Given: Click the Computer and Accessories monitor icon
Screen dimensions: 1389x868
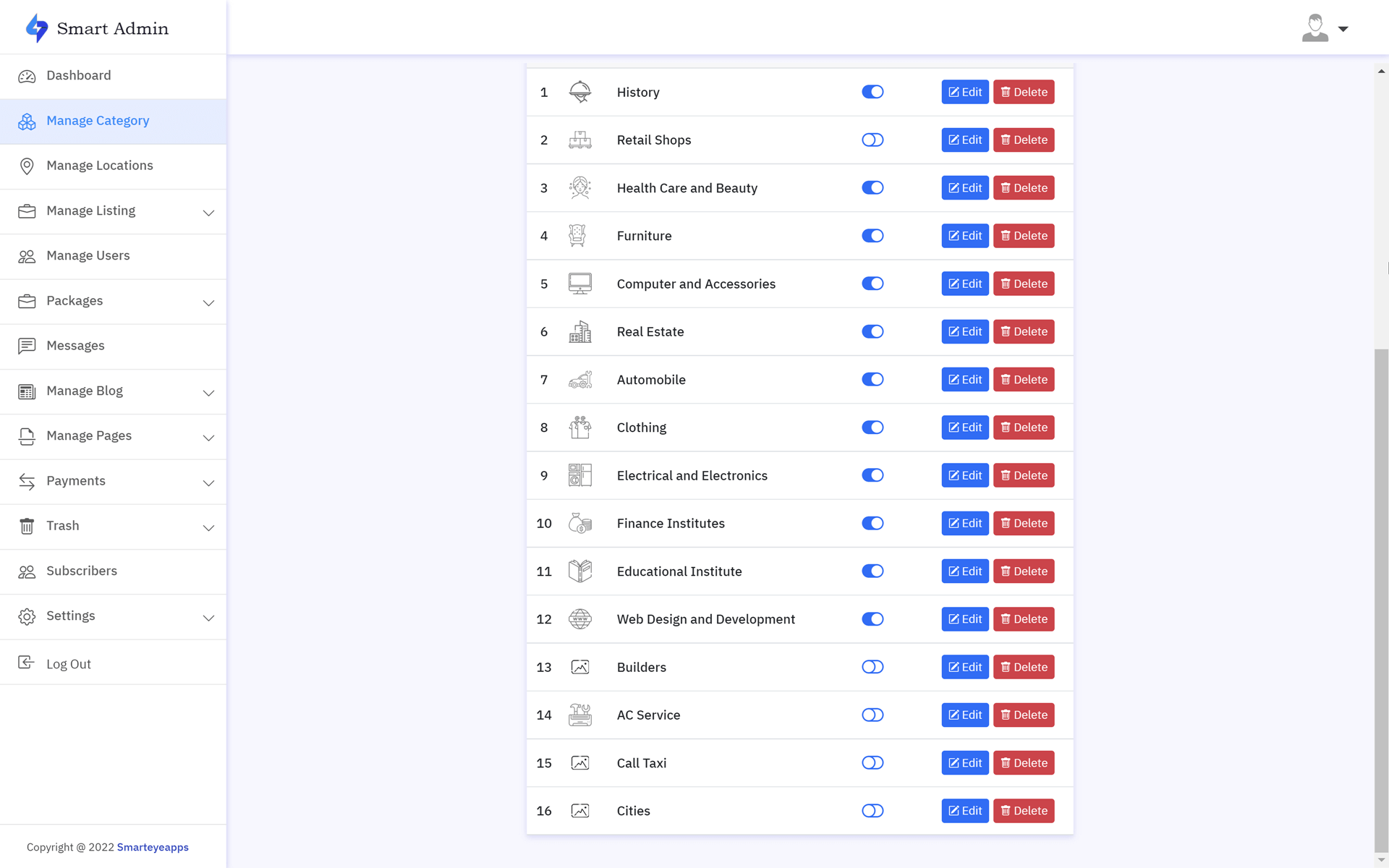Looking at the screenshot, I should 579,284.
